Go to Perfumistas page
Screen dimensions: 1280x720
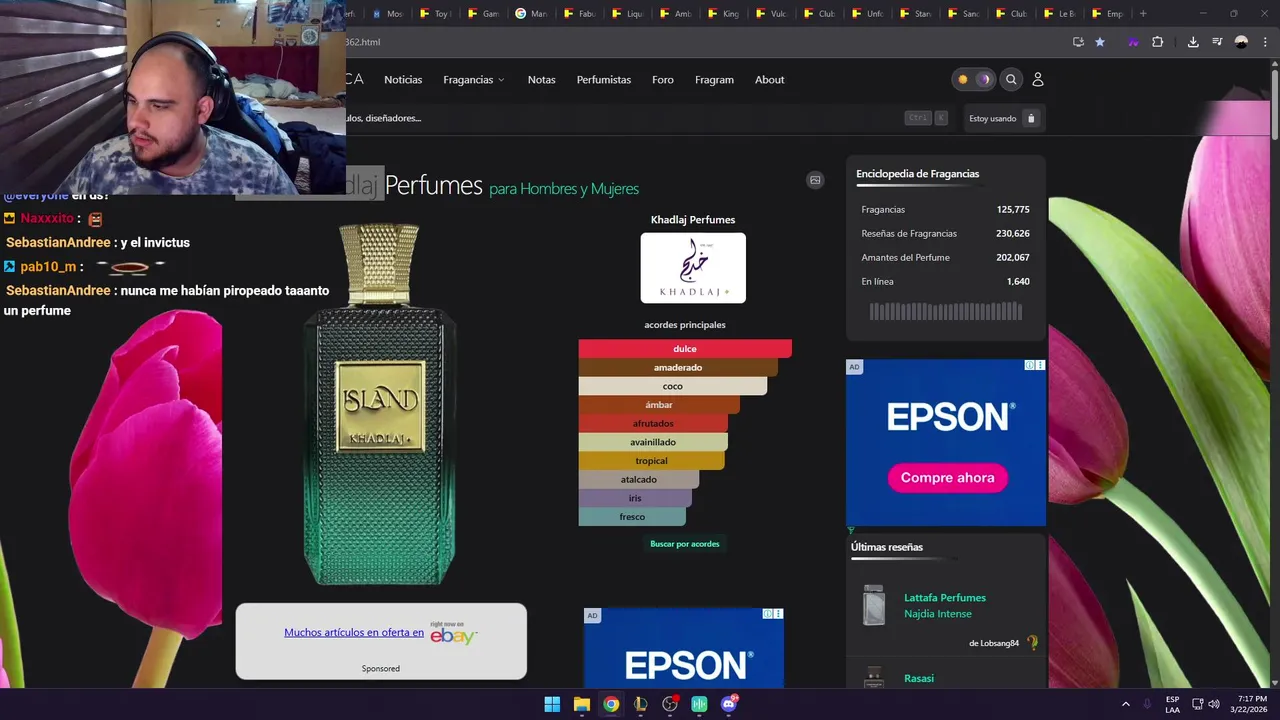604,80
